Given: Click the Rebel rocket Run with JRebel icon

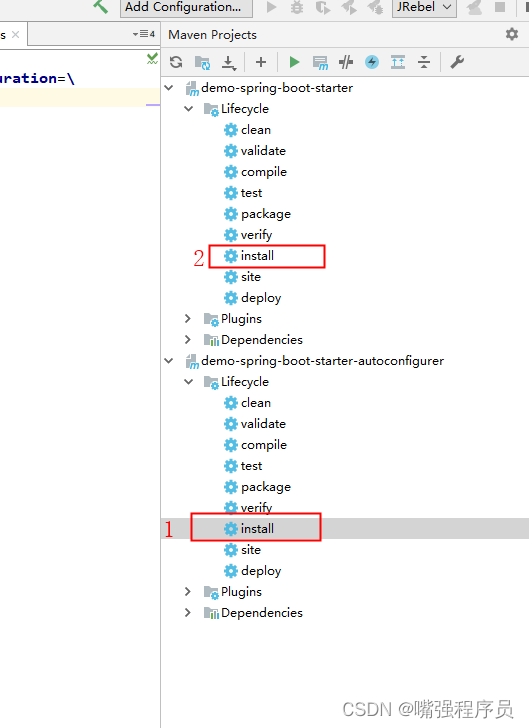Looking at the screenshot, I should (x=348, y=7).
